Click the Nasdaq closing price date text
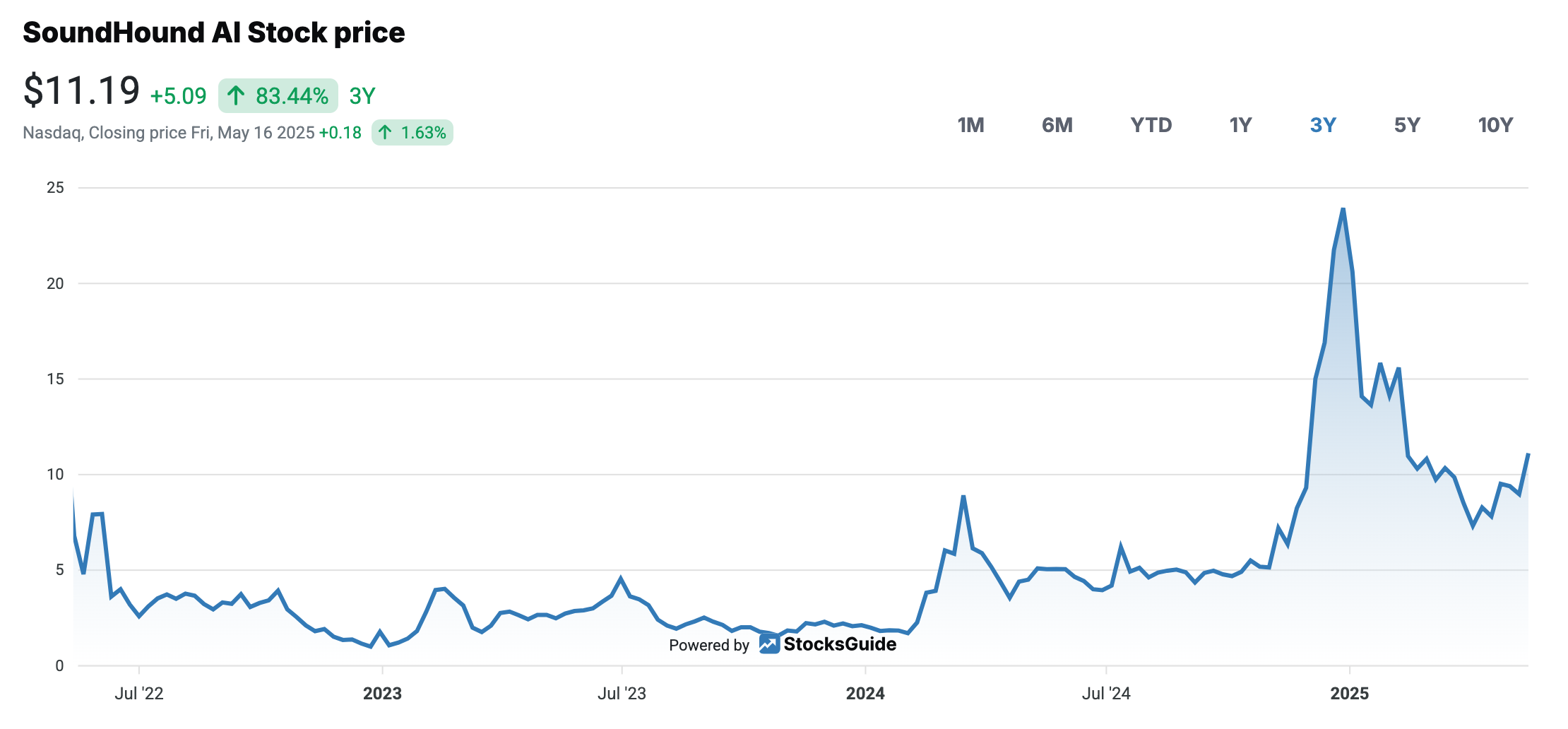This screenshot has width=1568, height=729. click(x=169, y=133)
